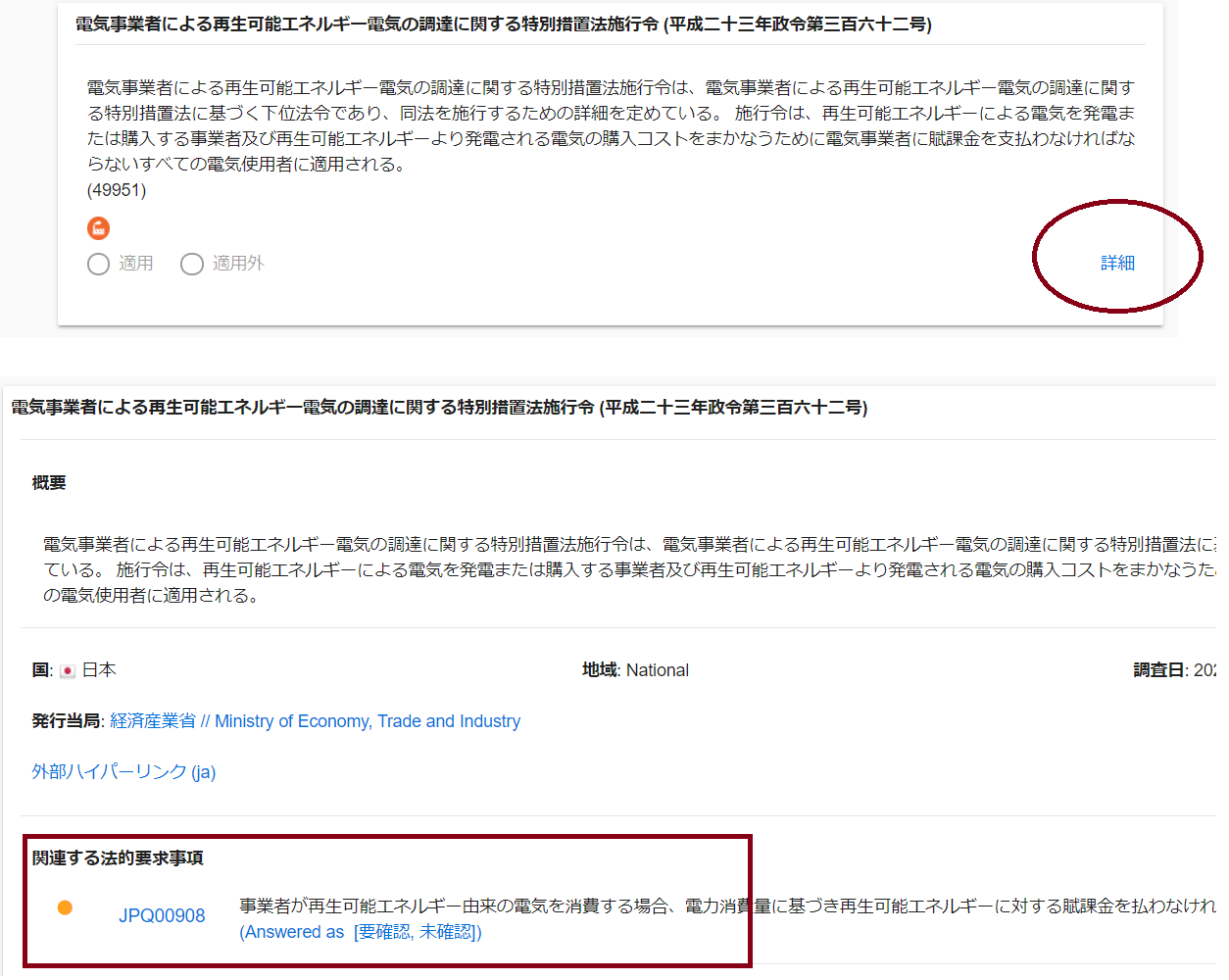Click the orange factory category icon
This screenshot has width=1229, height=980.
tap(98, 228)
